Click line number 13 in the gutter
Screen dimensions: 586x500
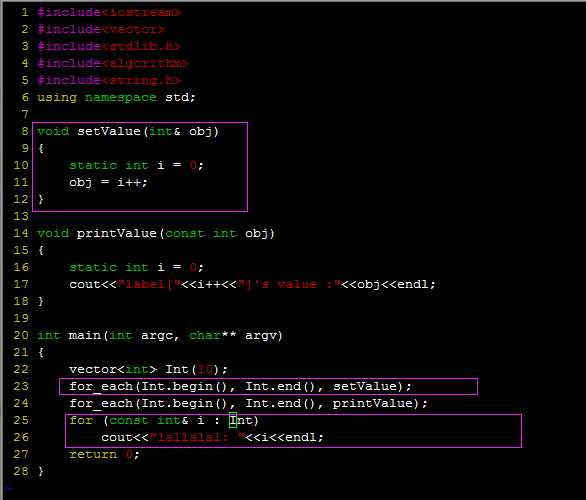[21, 216]
